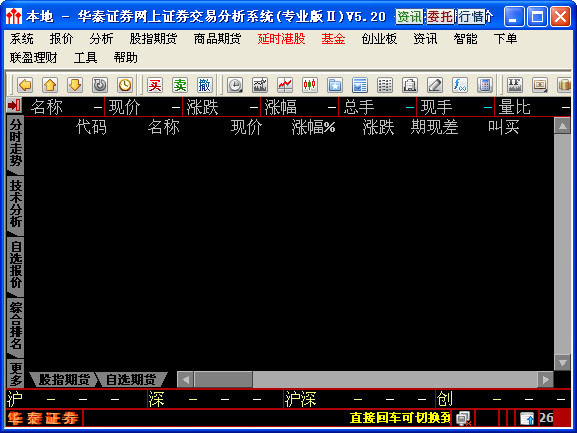Click the orange clock toolbar icon
This screenshot has height=433, width=577.
125,85
